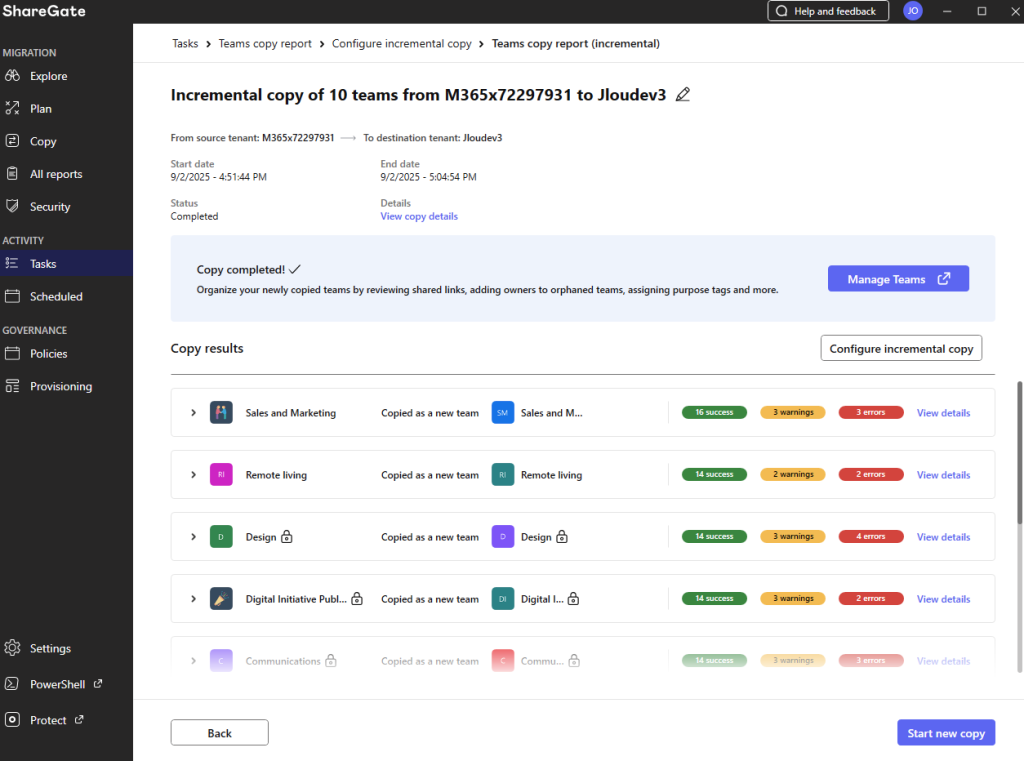Open Help and feedback

coord(827,11)
